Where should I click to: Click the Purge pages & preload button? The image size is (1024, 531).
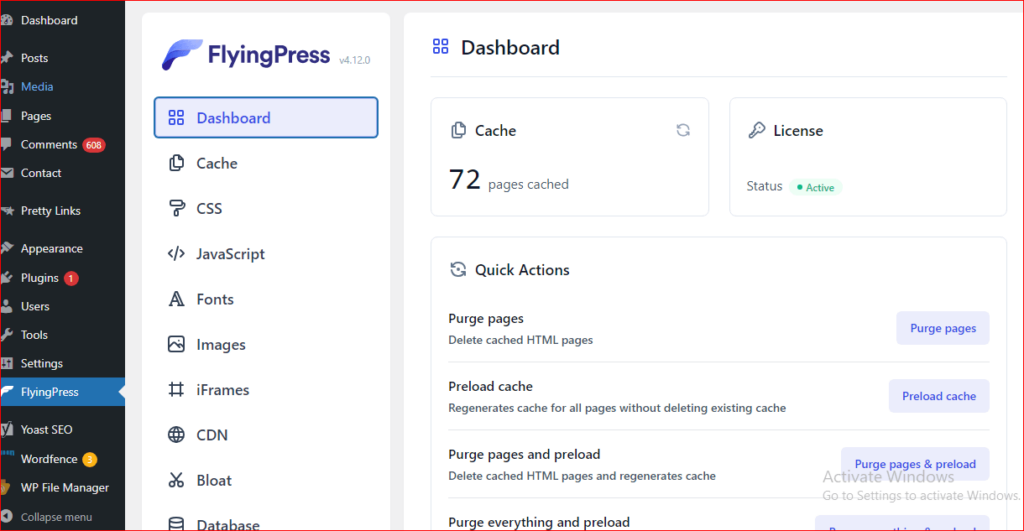pyautogui.click(x=915, y=464)
